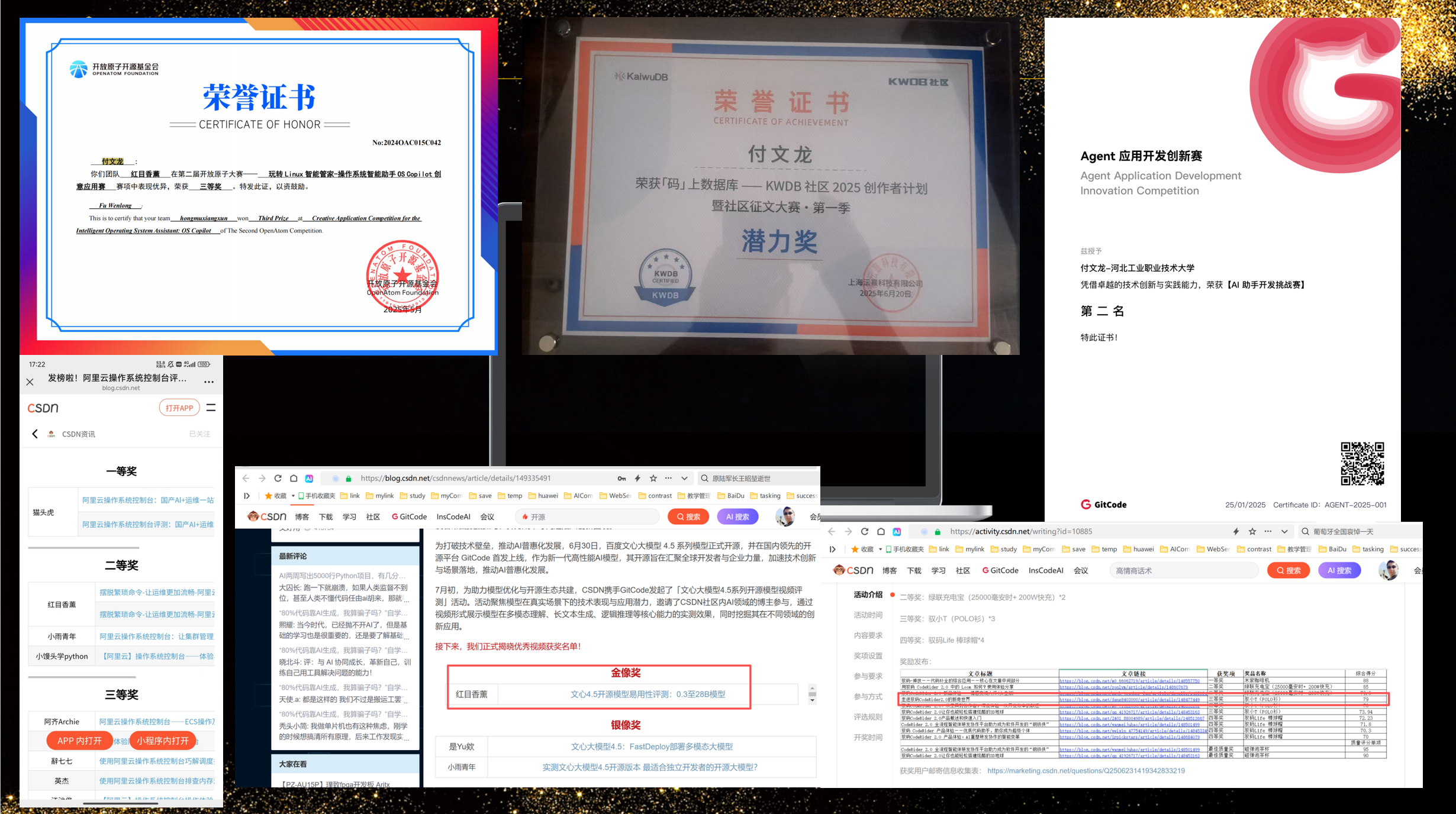This screenshot has height=814, width=1456.
Task: Toggle the 已关注 follow status for CSDN资讯
Action: pyautogui.click(x=199, y=434)
